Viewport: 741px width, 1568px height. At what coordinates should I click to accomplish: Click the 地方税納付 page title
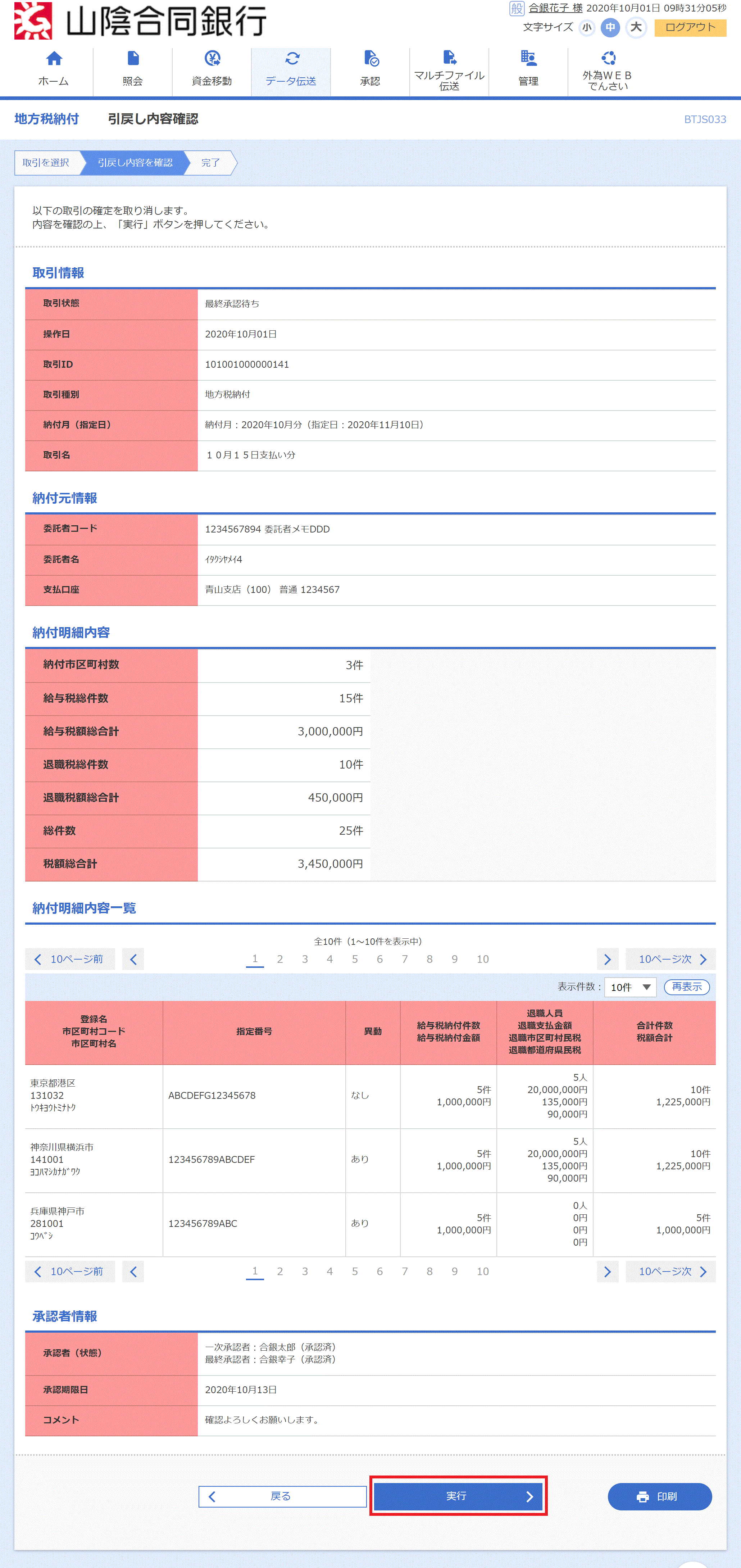pyautogui.click(x=47, y=119)
